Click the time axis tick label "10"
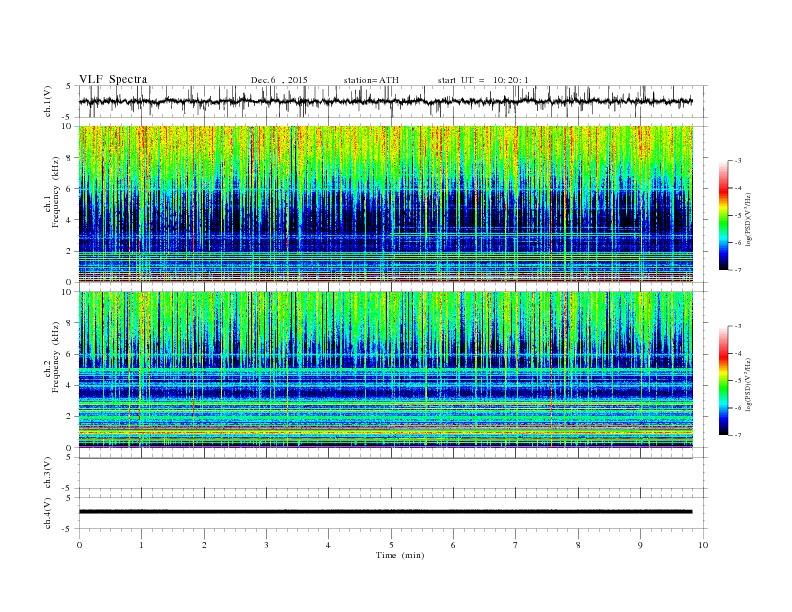This screenshot has width=792, height=612. pyautogui.click(x=703, y=545)
